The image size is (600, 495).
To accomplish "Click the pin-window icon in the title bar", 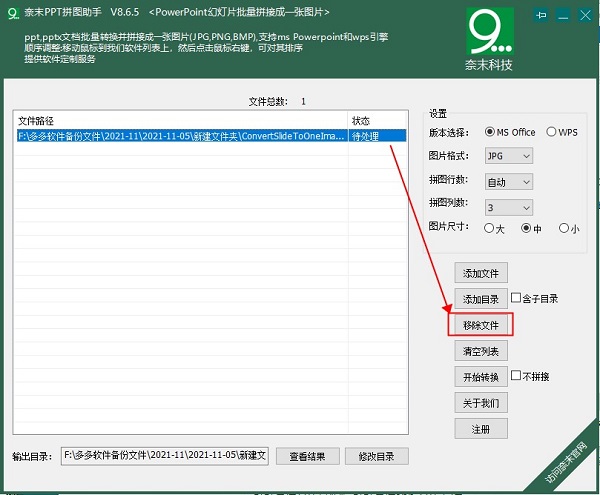I will (541, 15).
